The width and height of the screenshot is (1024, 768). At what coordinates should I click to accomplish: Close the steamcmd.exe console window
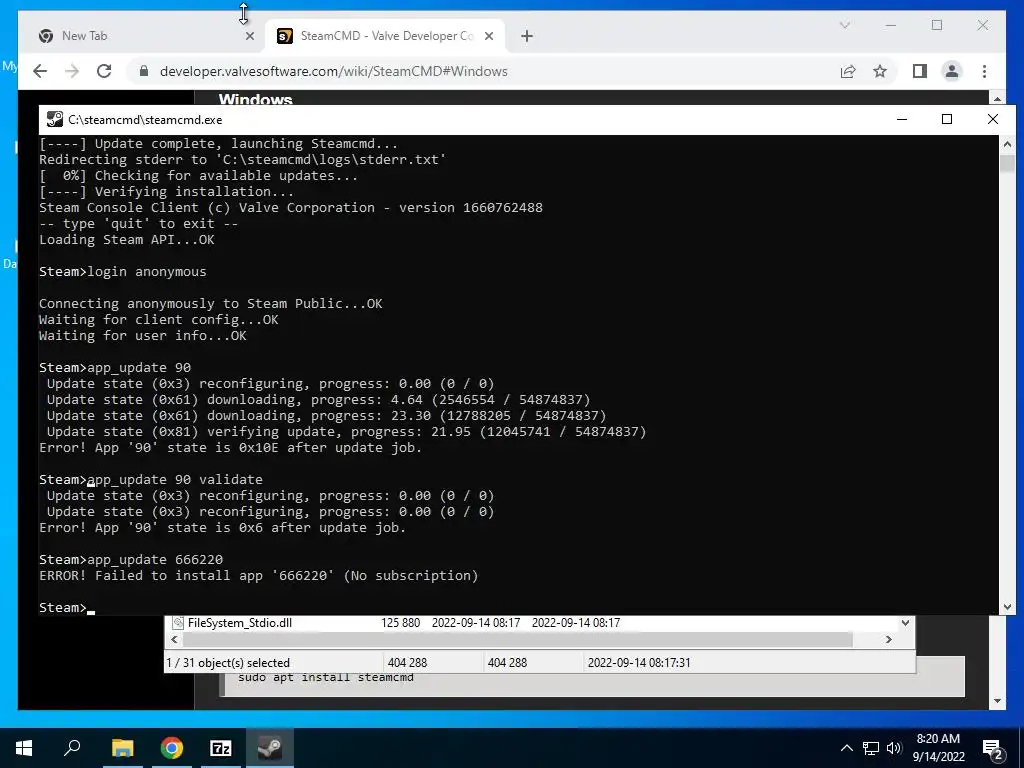point(993,119)
